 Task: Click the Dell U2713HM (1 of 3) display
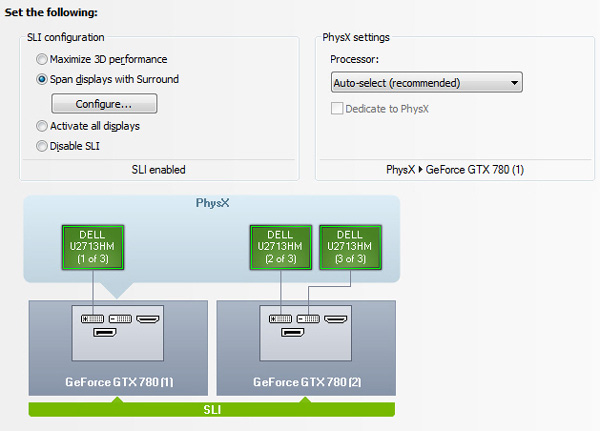click(92, 247)
